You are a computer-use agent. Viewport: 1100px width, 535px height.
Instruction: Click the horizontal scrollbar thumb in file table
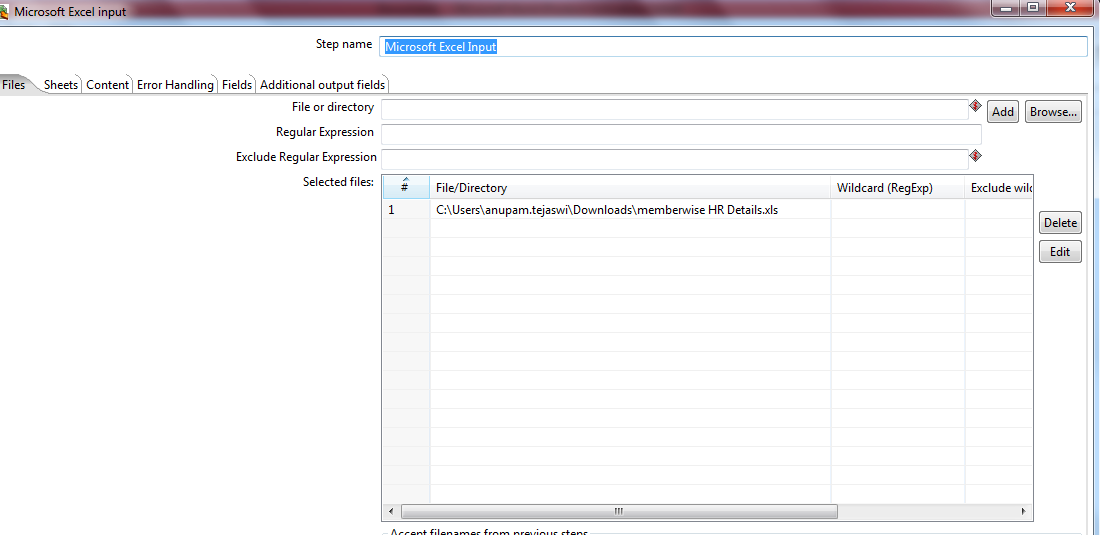click(x=619, y=512)
